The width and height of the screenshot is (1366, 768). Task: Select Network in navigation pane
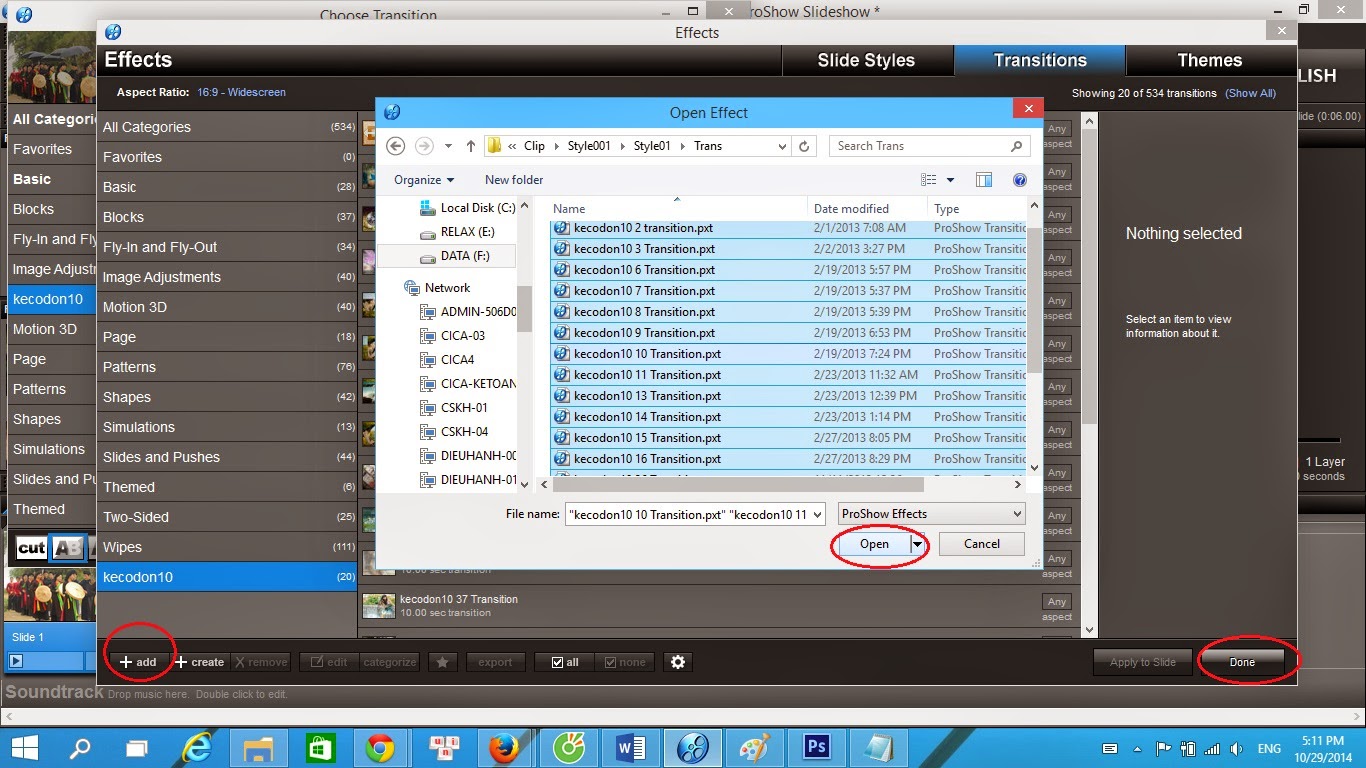coord(437,288)
